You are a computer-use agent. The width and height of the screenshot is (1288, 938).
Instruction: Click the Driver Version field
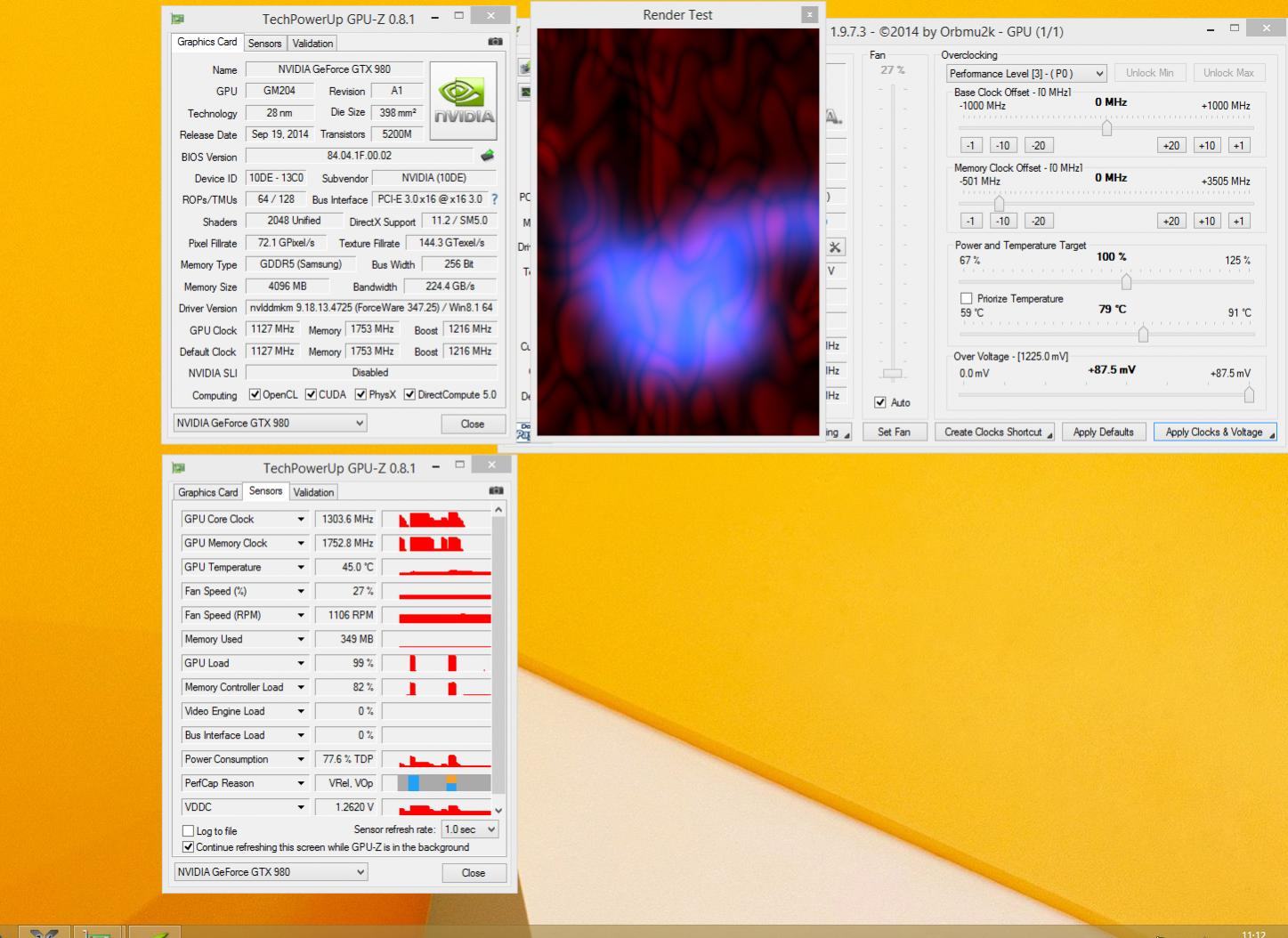371,307
